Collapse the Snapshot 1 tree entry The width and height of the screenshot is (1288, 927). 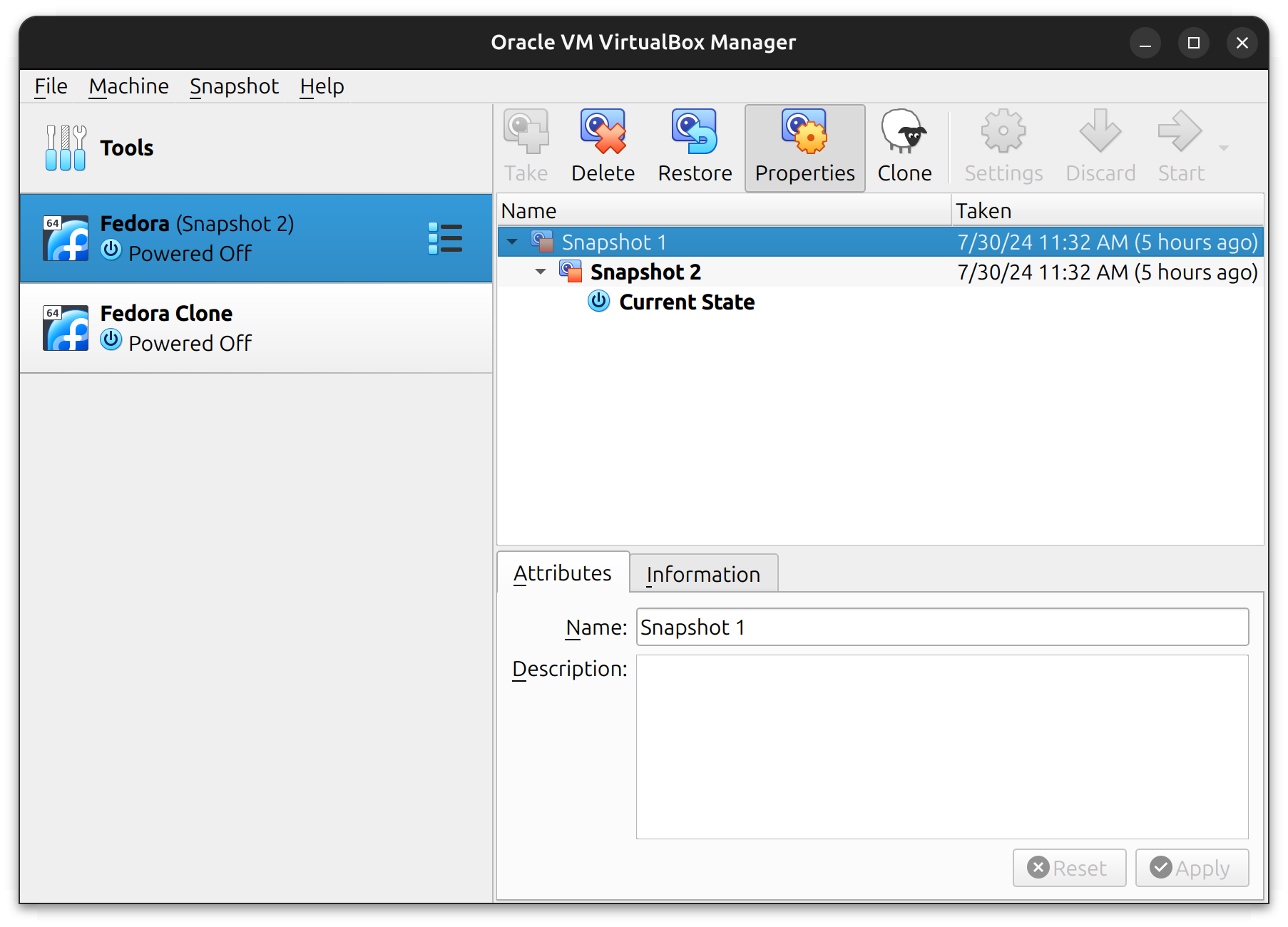pos(512,242)
